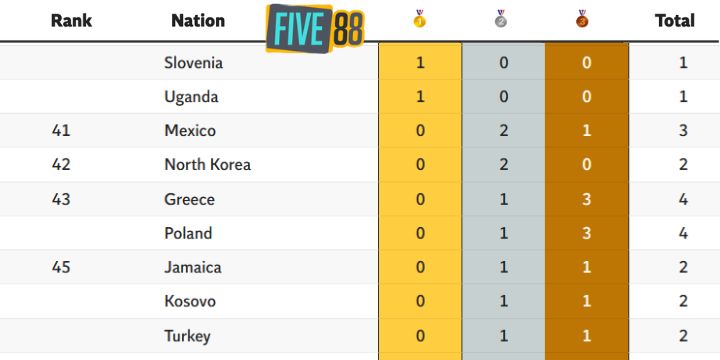Click the Greece row name
Viewport: 720px width, 360px height.
tap(189, 199)
